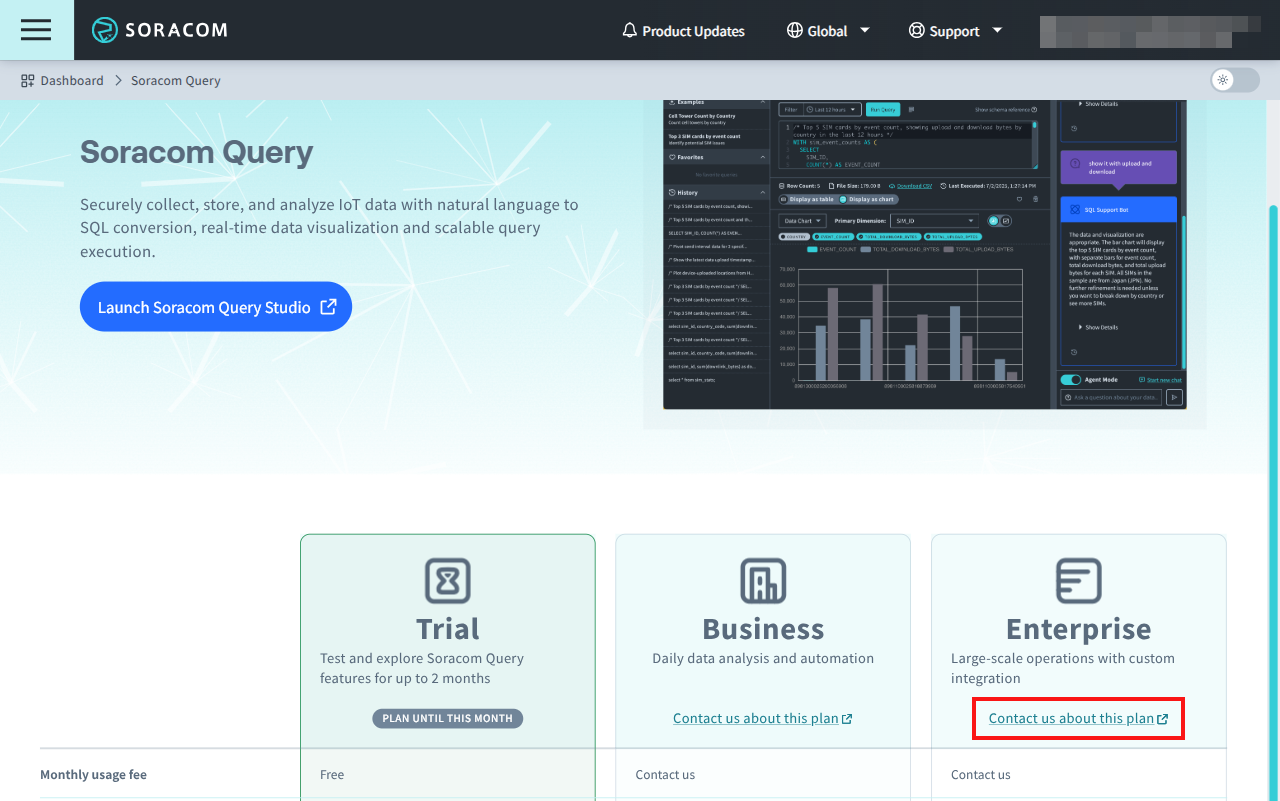1280x801 pixels.
Task: Launch Soracom Query Studio
Action: (x=215, y=306)
